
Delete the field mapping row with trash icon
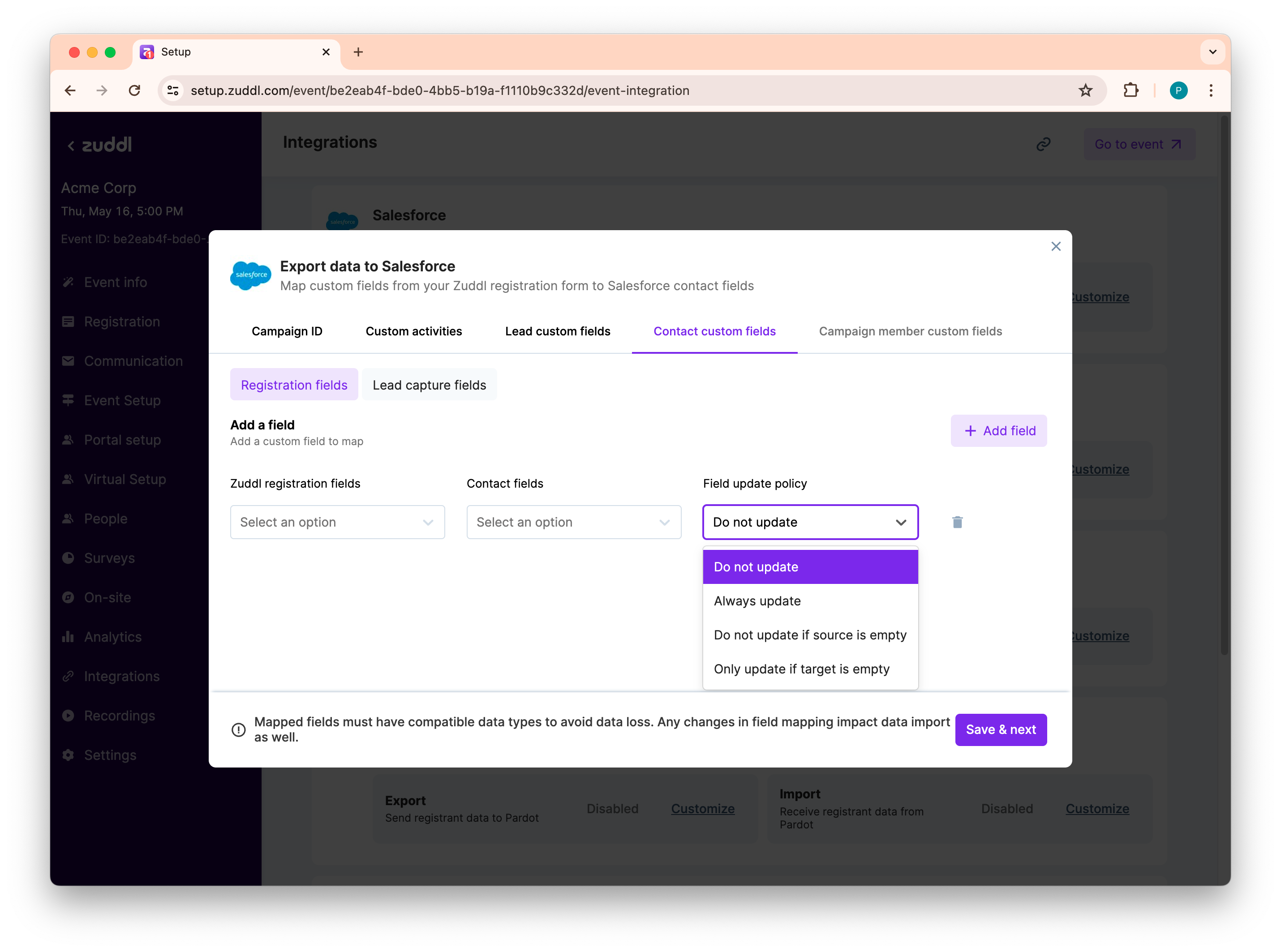point(957,522)
